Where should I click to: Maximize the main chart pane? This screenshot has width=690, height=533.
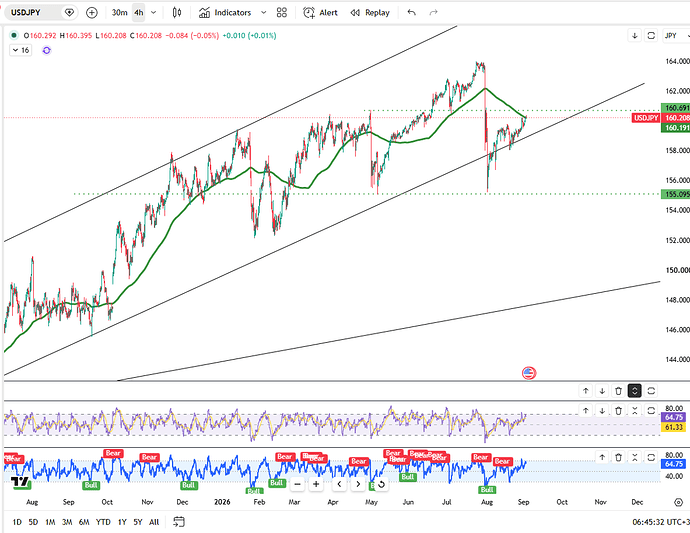pyautogui.click(x=651, y=36)
